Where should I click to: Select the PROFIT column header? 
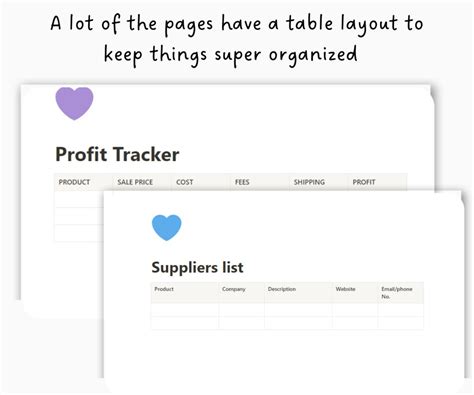click(x=364, y=182)
